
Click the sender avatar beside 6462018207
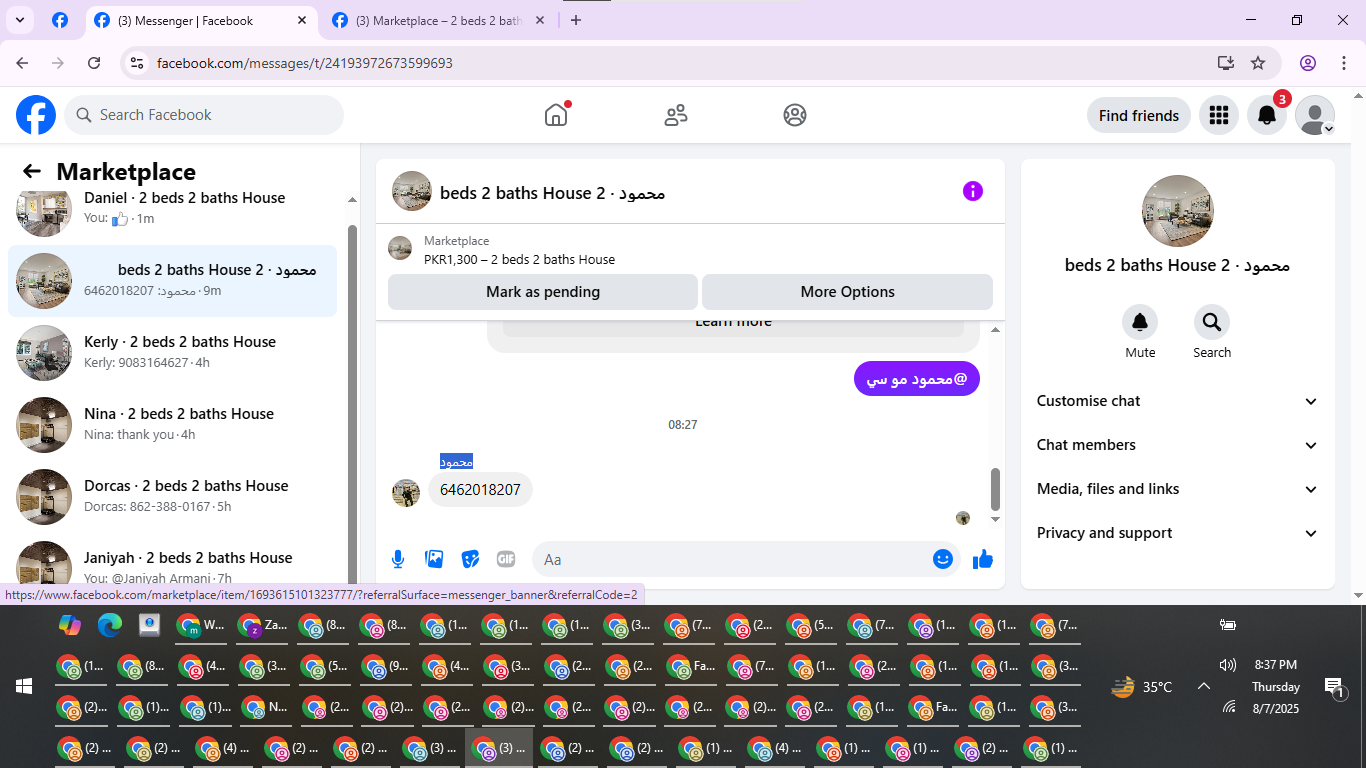pos(406,493)
